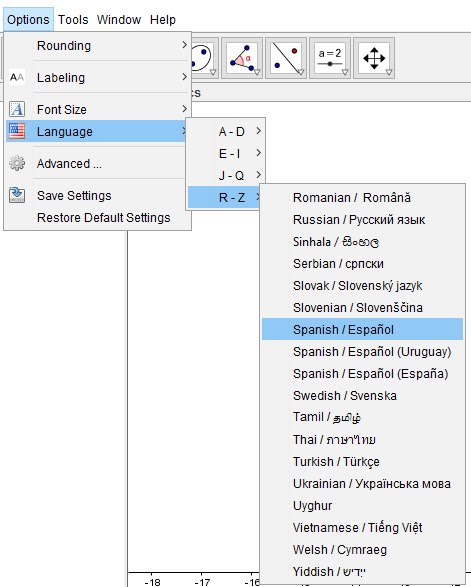Choose Russian language option

(362, 219)
